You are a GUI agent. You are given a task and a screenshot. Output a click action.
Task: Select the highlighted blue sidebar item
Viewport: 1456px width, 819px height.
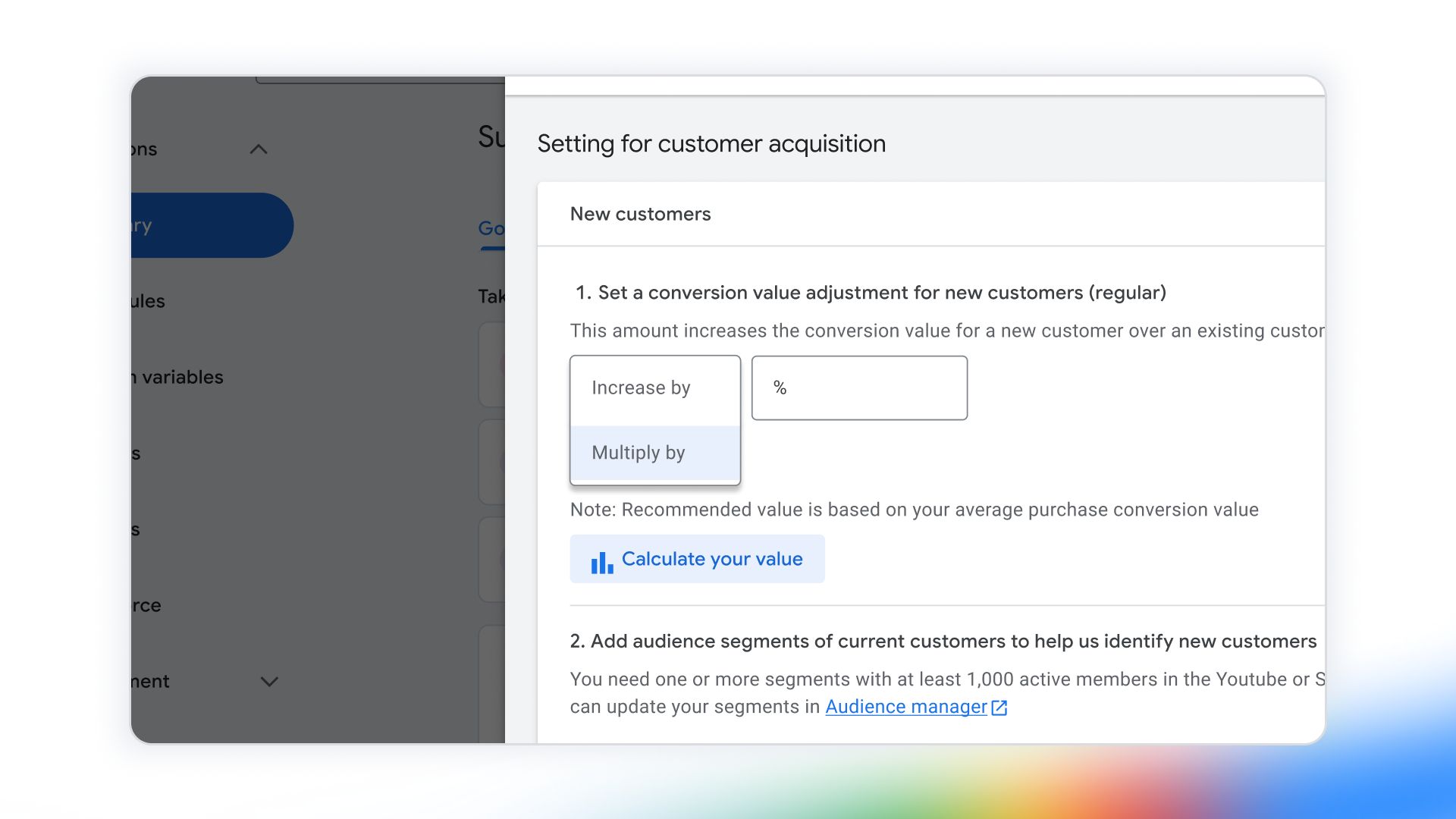click(212, 225)
